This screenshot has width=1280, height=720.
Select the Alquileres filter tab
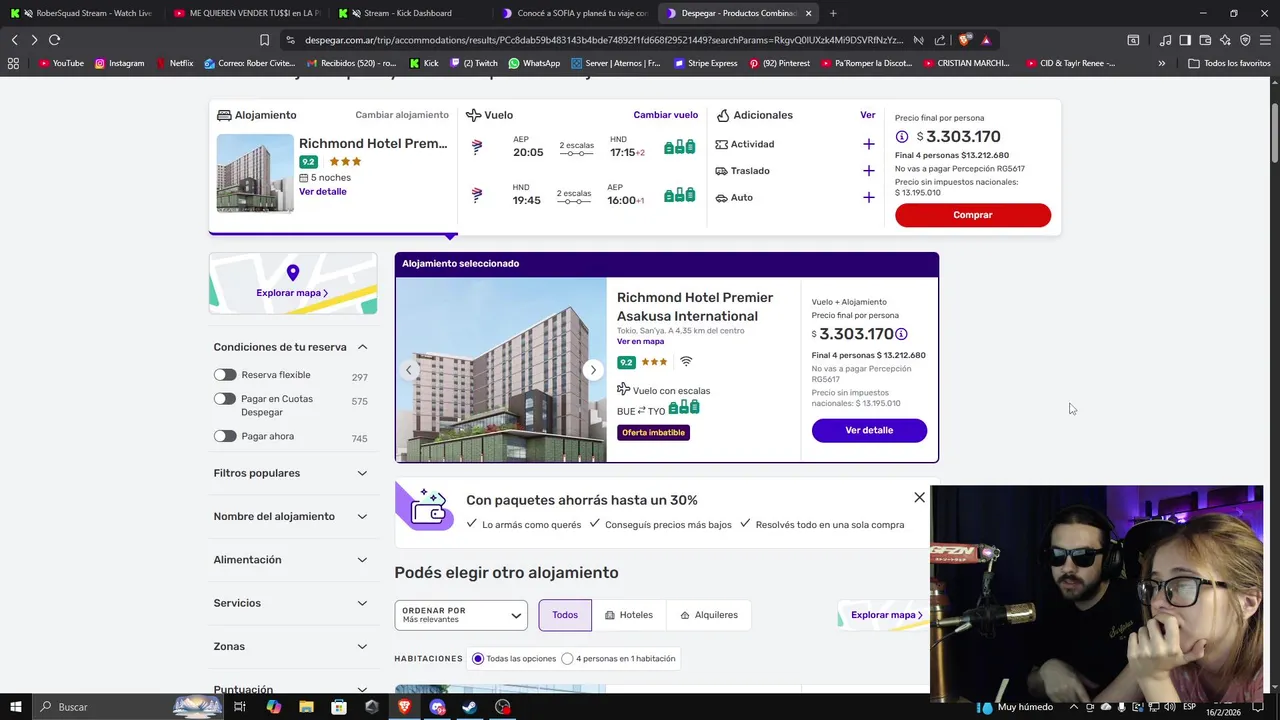click(x=709, y=615)
